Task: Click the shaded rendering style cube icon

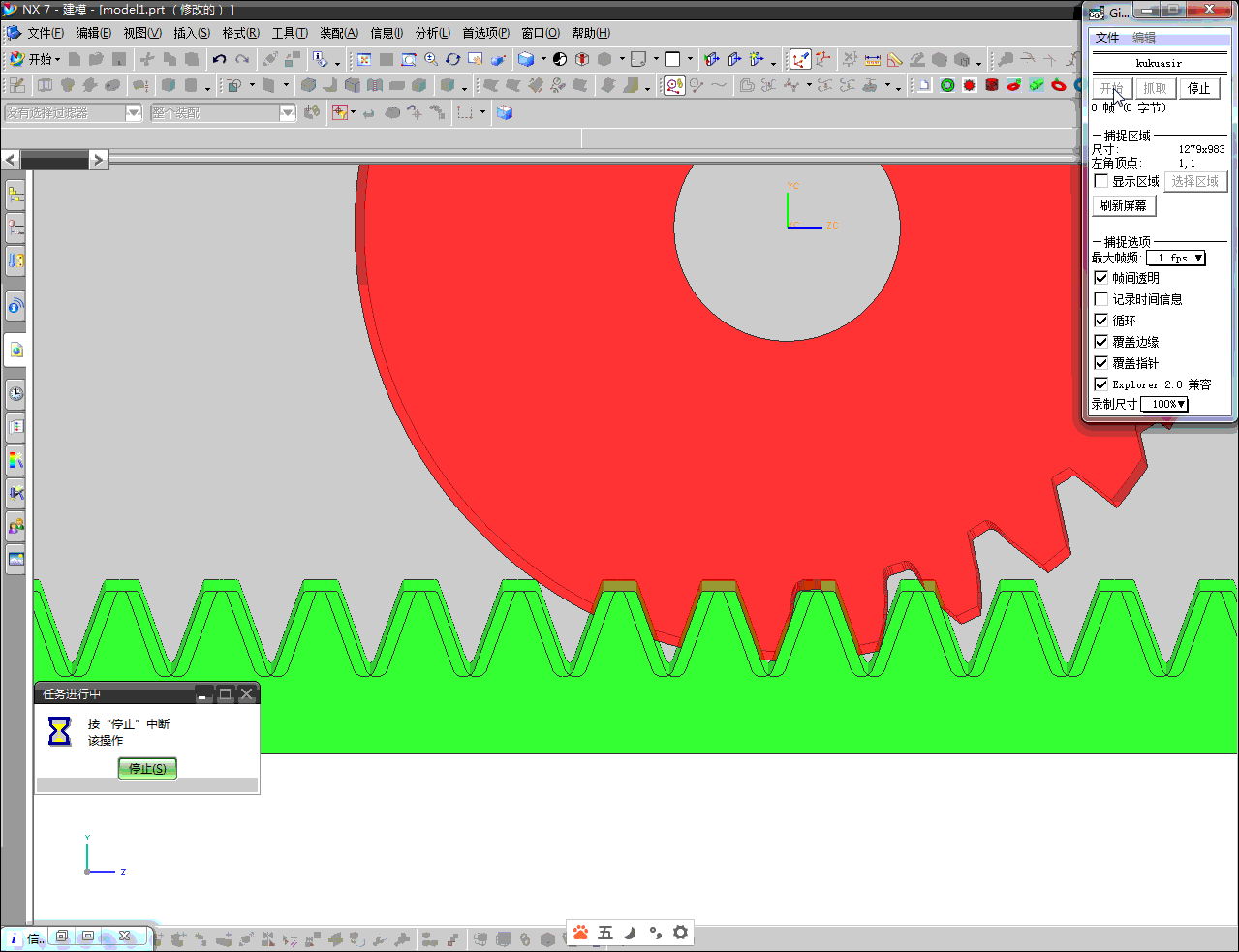Action: pyautogui.click(x=526, y=59)
